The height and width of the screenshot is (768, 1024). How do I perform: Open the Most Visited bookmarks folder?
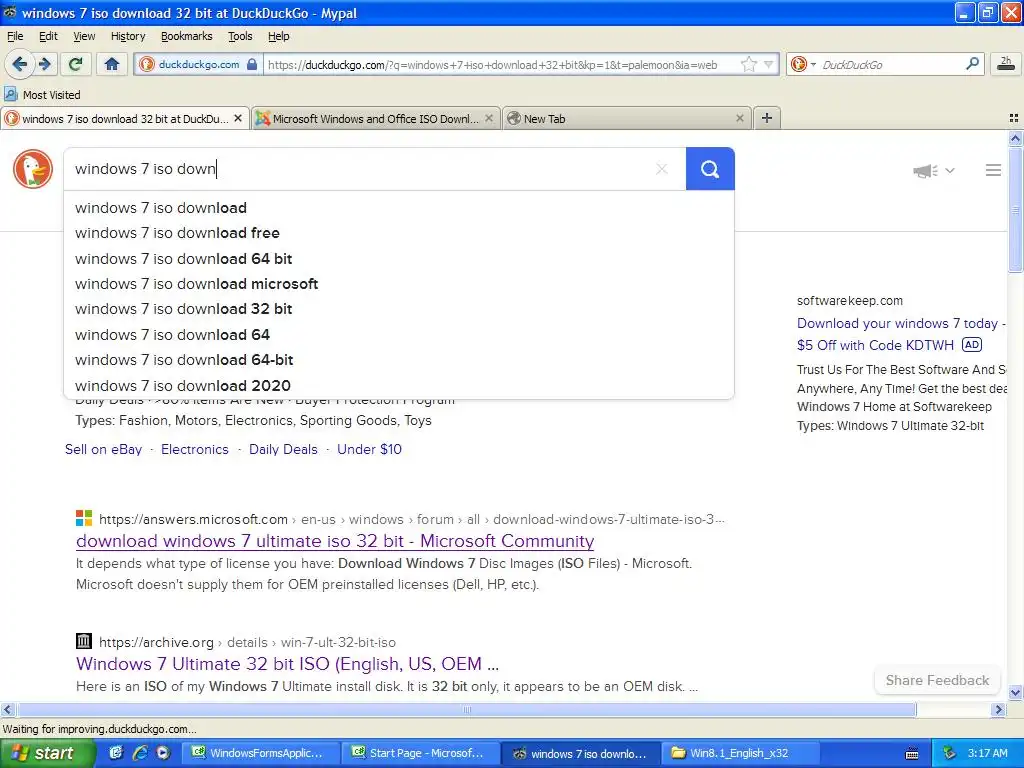click(42, 95)
